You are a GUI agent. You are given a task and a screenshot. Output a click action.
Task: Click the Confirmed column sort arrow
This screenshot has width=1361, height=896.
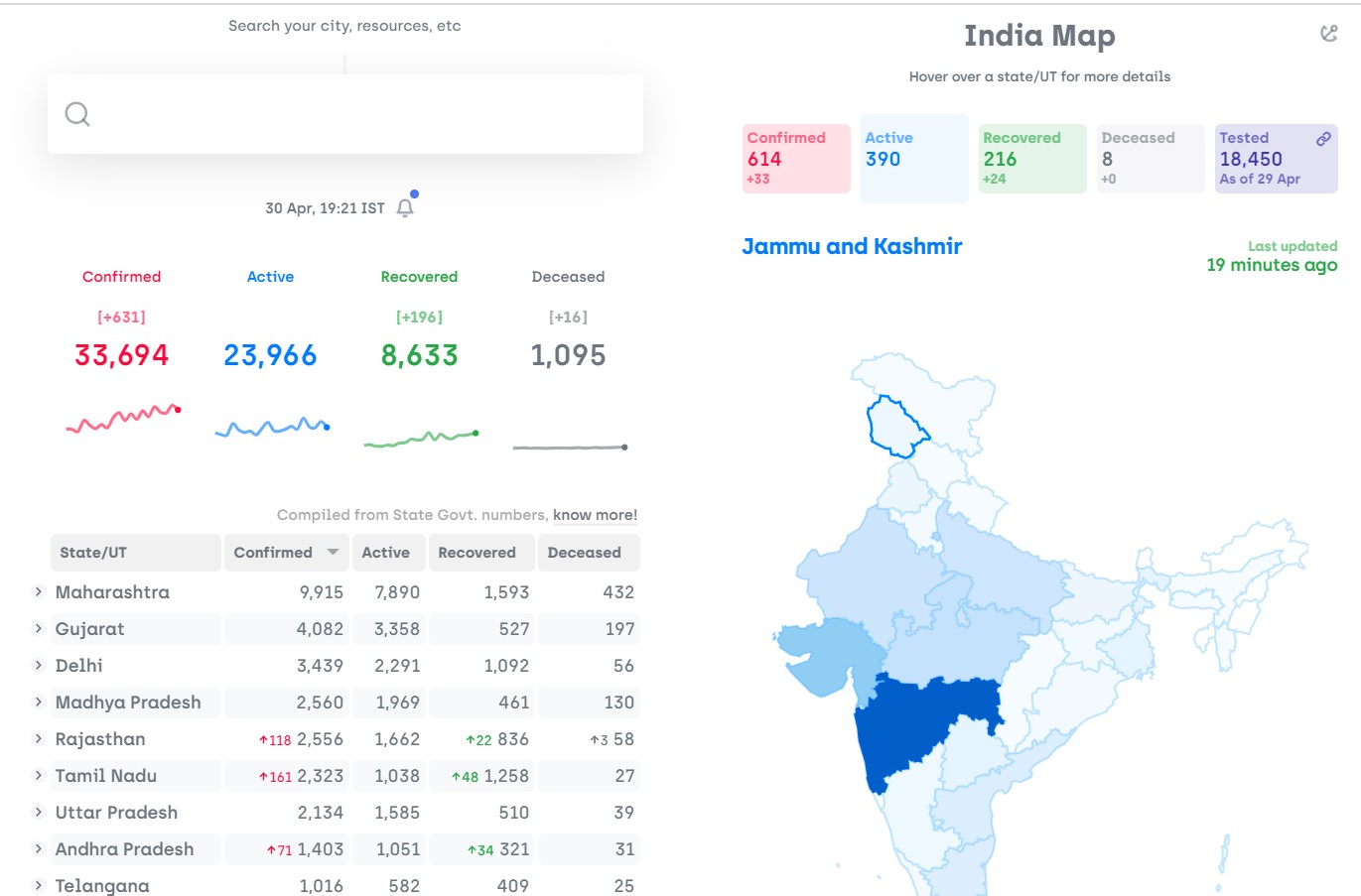(333, 552)
